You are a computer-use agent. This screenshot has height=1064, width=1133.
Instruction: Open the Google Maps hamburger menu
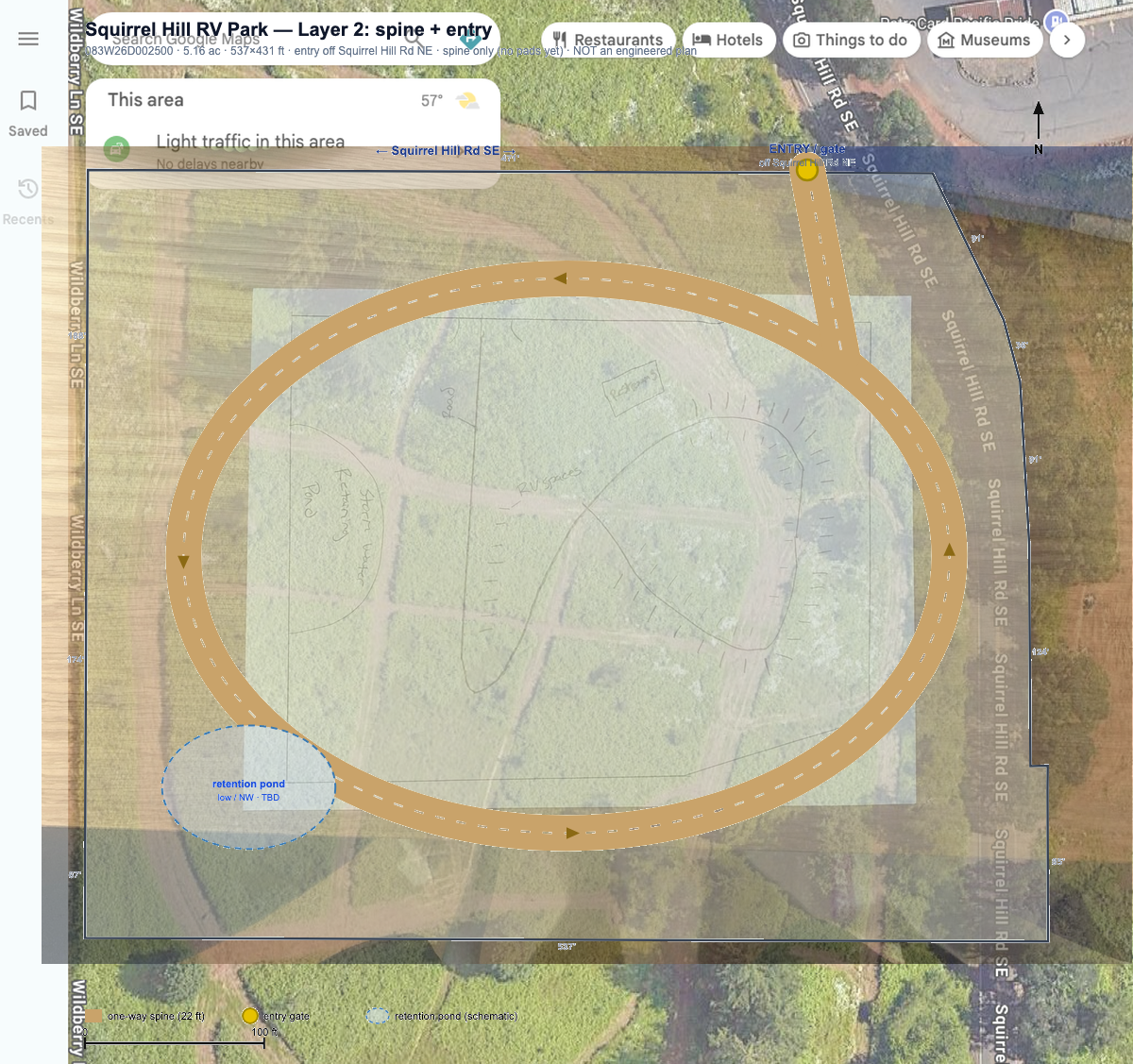tap(28, 39)
